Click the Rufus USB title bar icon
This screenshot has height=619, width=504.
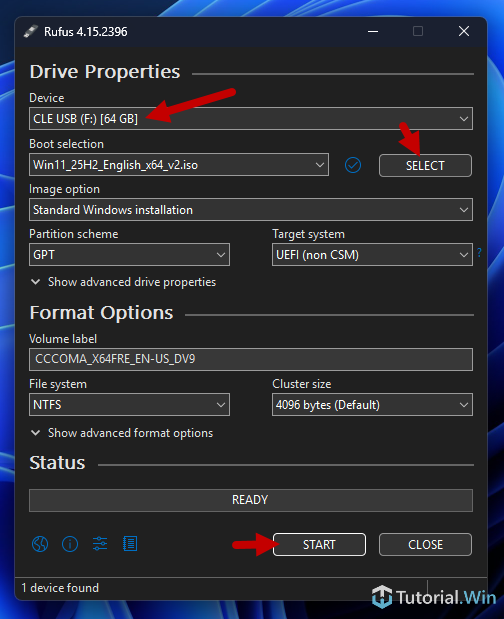30,32
